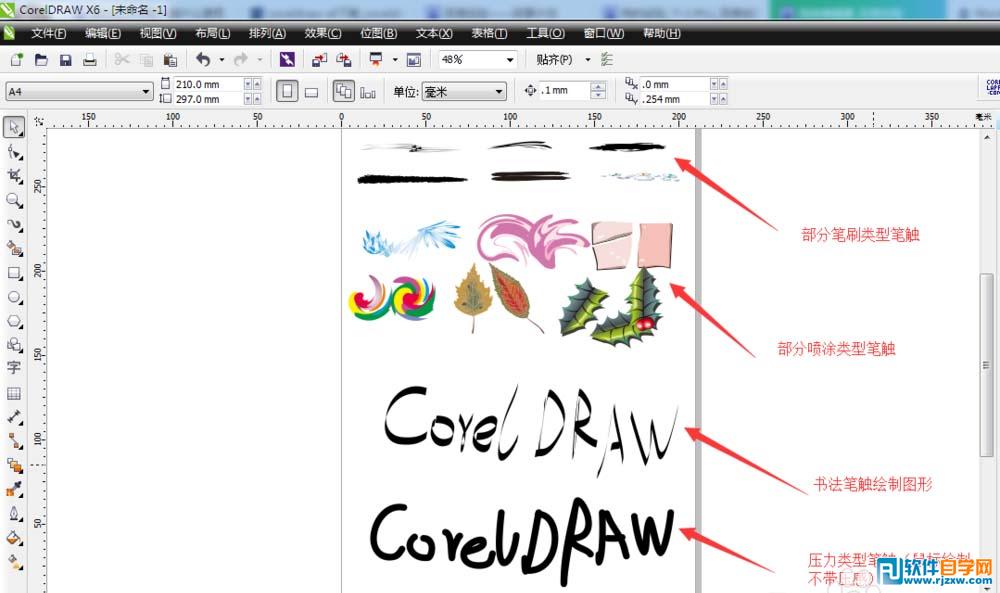Open the 文本(X) menu
1000x593 pixels.
434,33
